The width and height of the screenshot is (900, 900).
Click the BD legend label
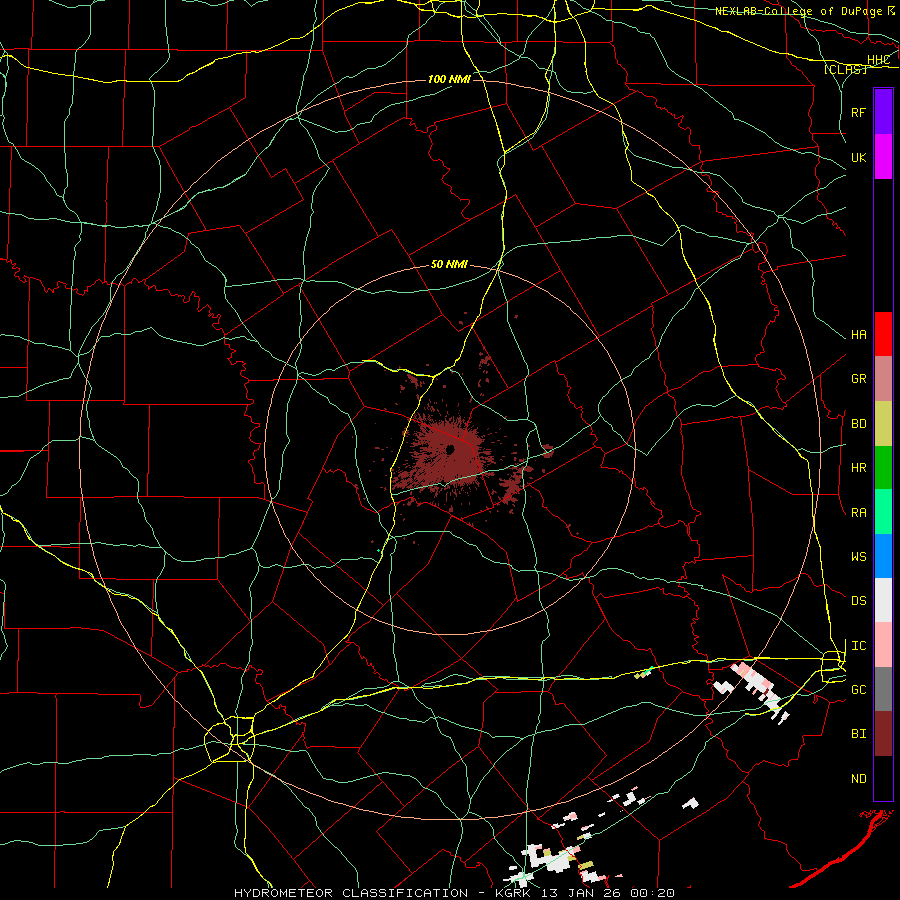click(x=859, y=424)
